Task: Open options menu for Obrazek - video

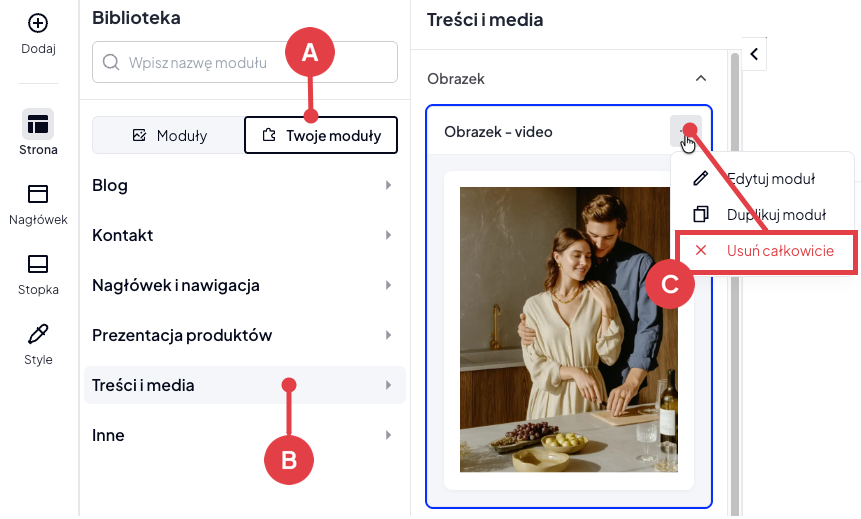Action: 686,131
